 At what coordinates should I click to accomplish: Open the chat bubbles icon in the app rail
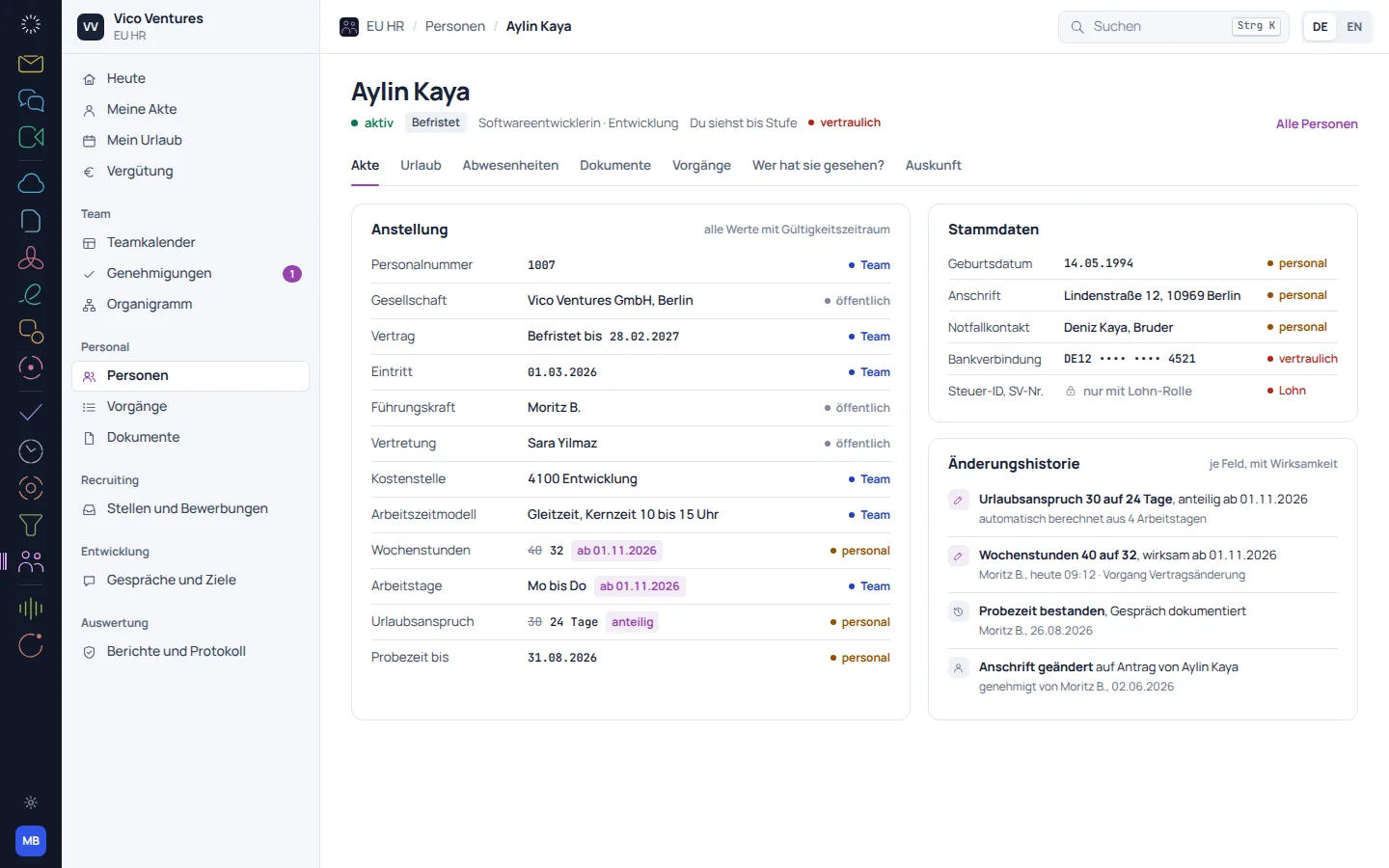pos(31,100)
